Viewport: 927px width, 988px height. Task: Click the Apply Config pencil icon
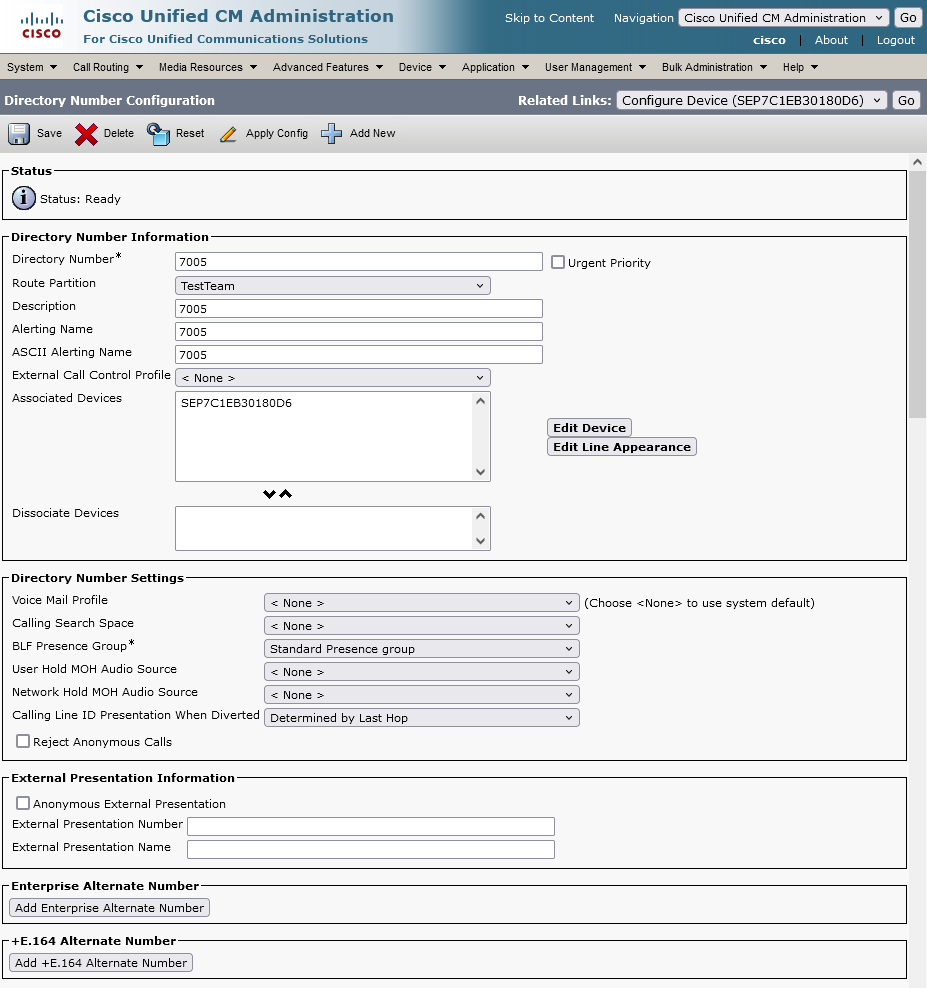228,133
